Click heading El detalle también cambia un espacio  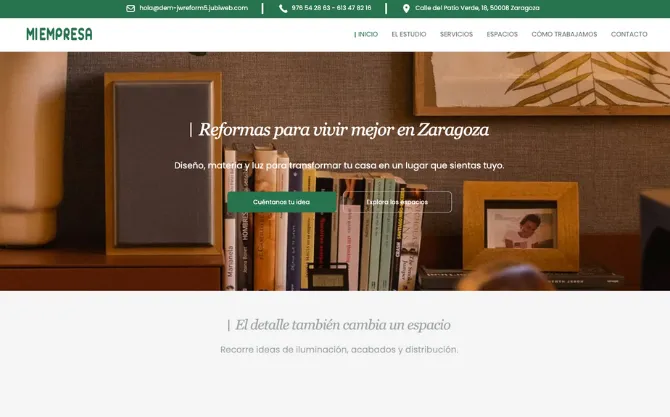(339, 325)
